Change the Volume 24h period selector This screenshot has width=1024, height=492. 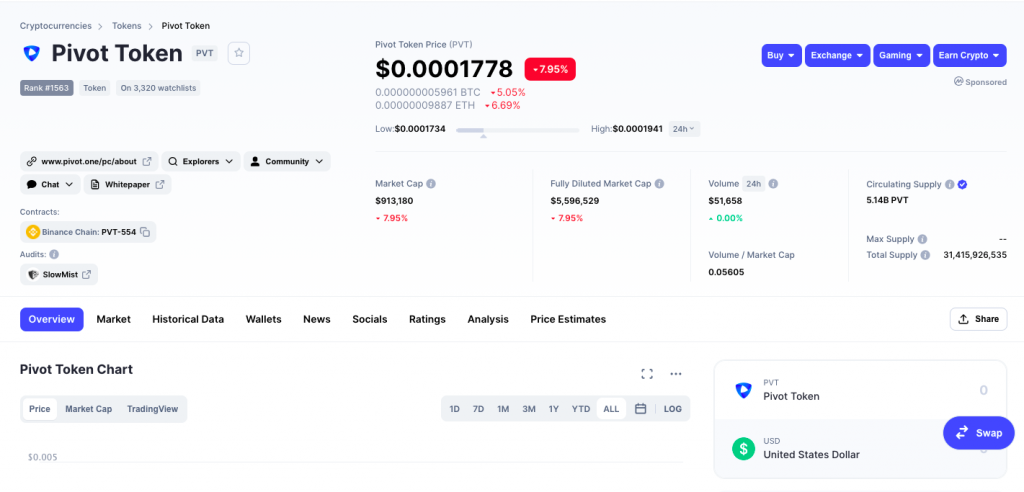pyautogui.click(x=754, y=184)
